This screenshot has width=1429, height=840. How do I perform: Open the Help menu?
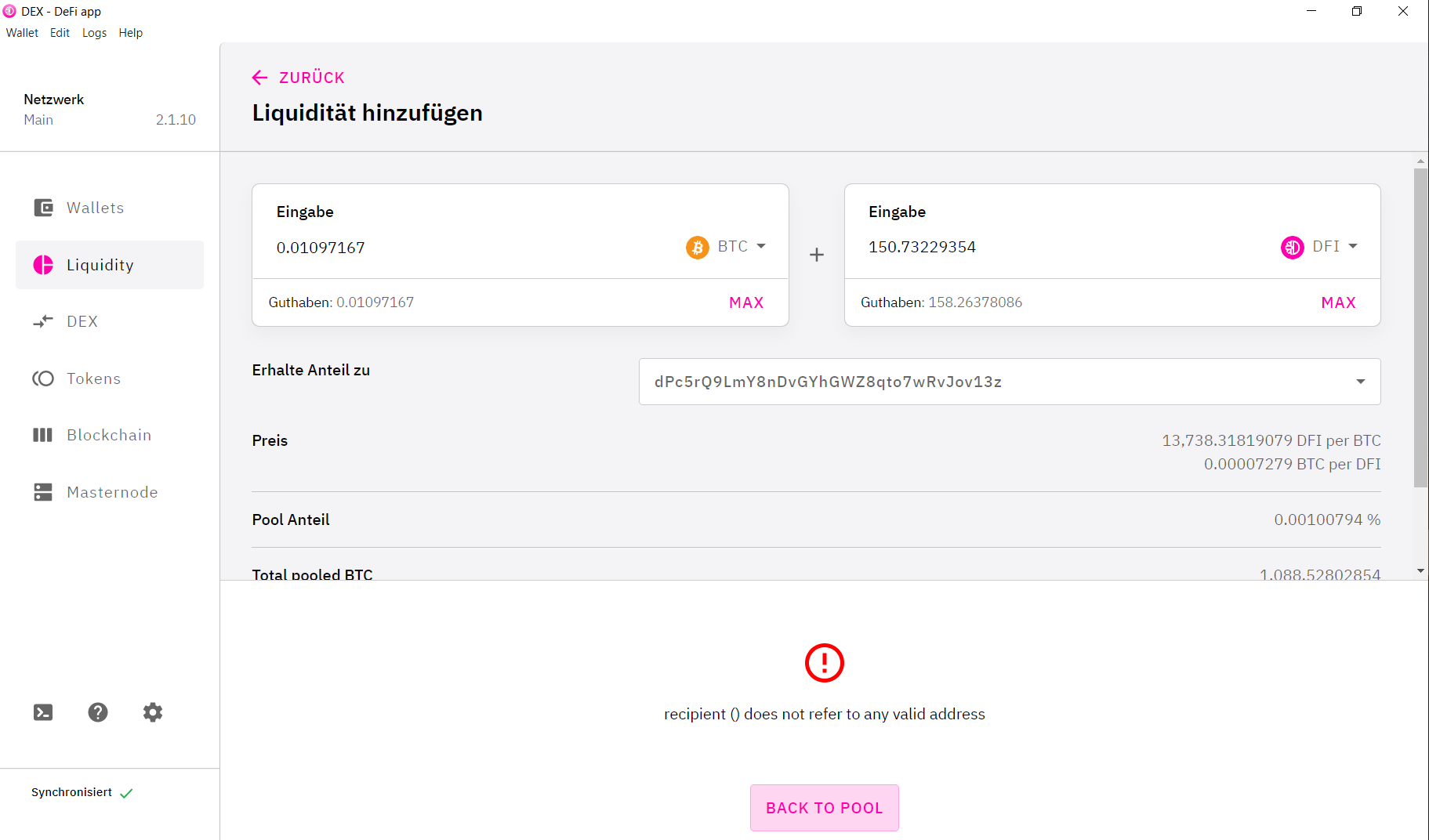tap(131, 33)
